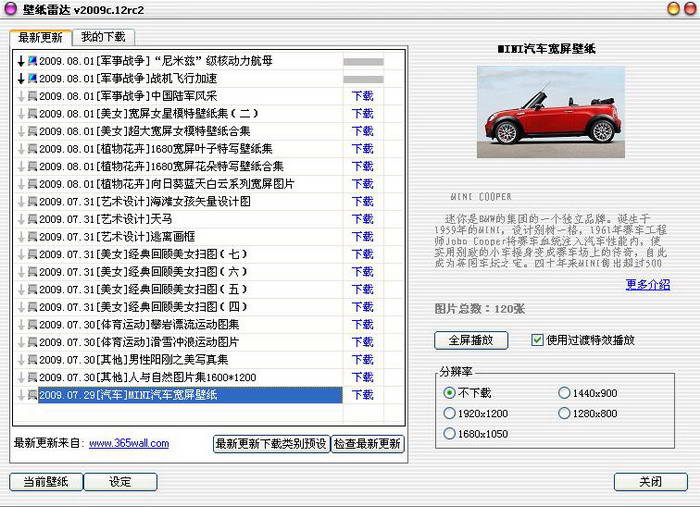This screenshot has width=700, height=507.
Task: Click the progress bar for 战机飞行加速
Action: point(363,80)
